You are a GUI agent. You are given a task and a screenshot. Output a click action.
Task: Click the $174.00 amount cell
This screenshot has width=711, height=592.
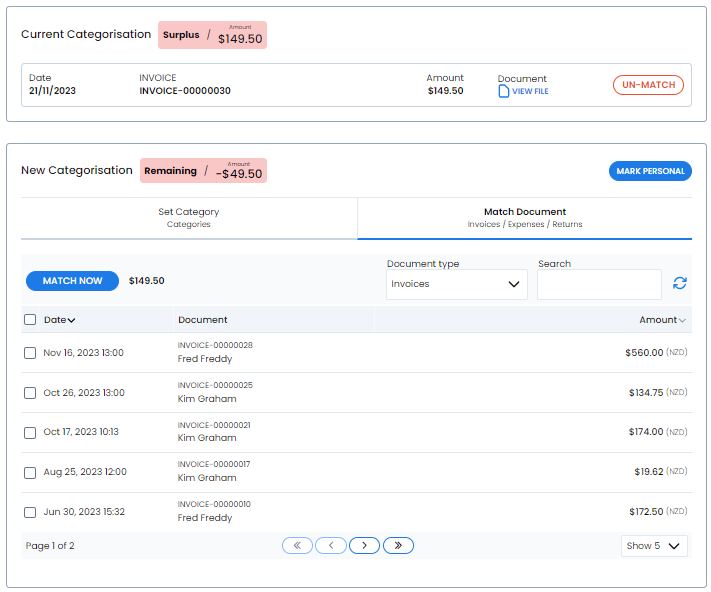(x=646, y=432)
